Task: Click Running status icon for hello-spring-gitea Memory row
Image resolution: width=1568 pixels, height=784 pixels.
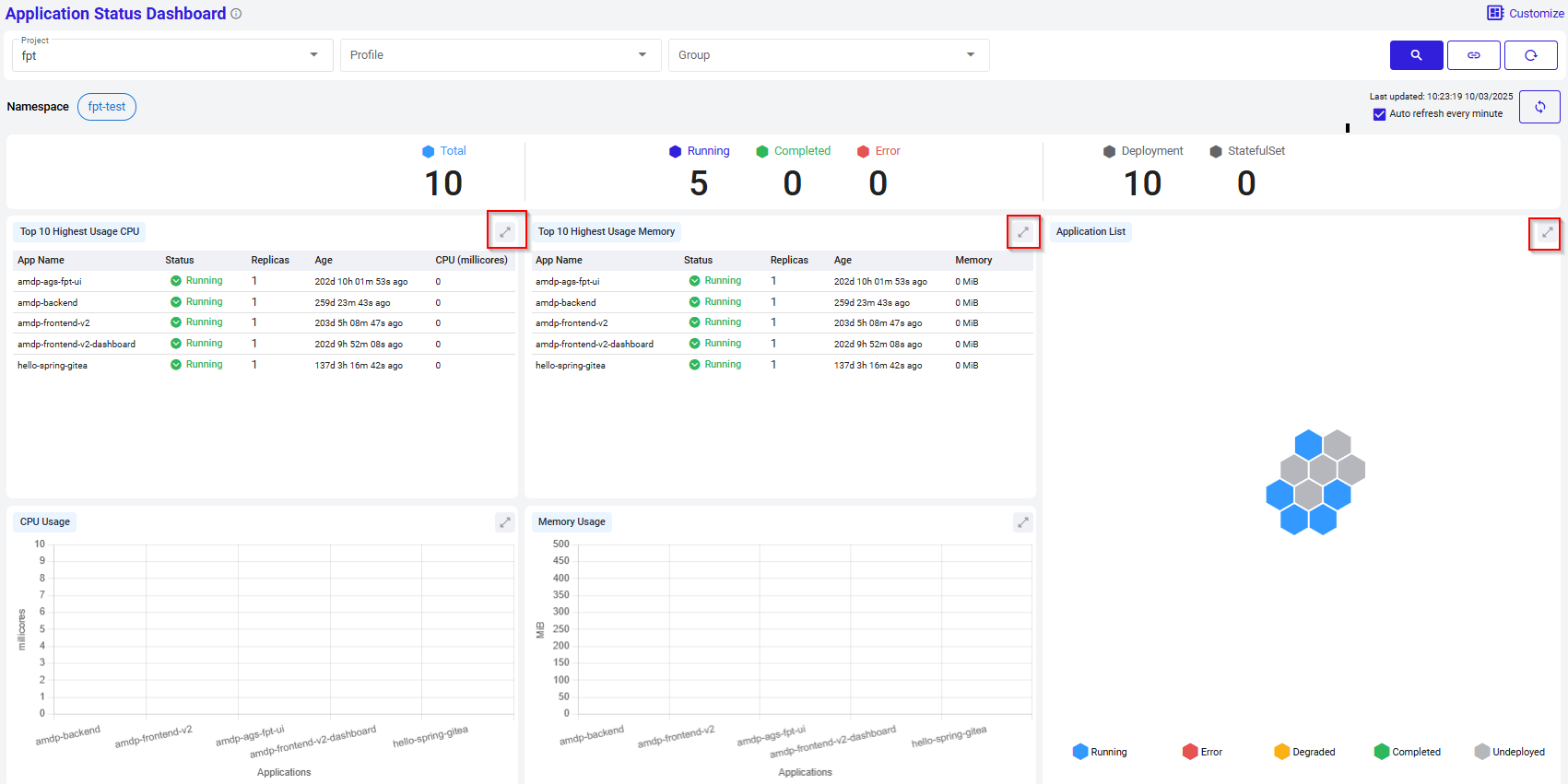Action: click(x=695, y=365)
